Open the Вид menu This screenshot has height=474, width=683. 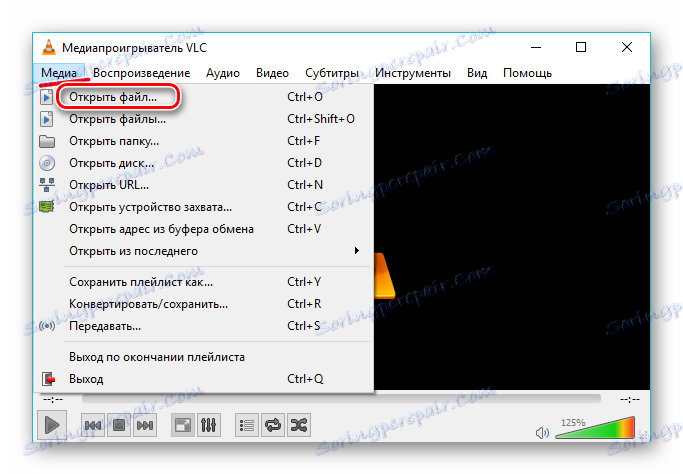coord(477,73)
